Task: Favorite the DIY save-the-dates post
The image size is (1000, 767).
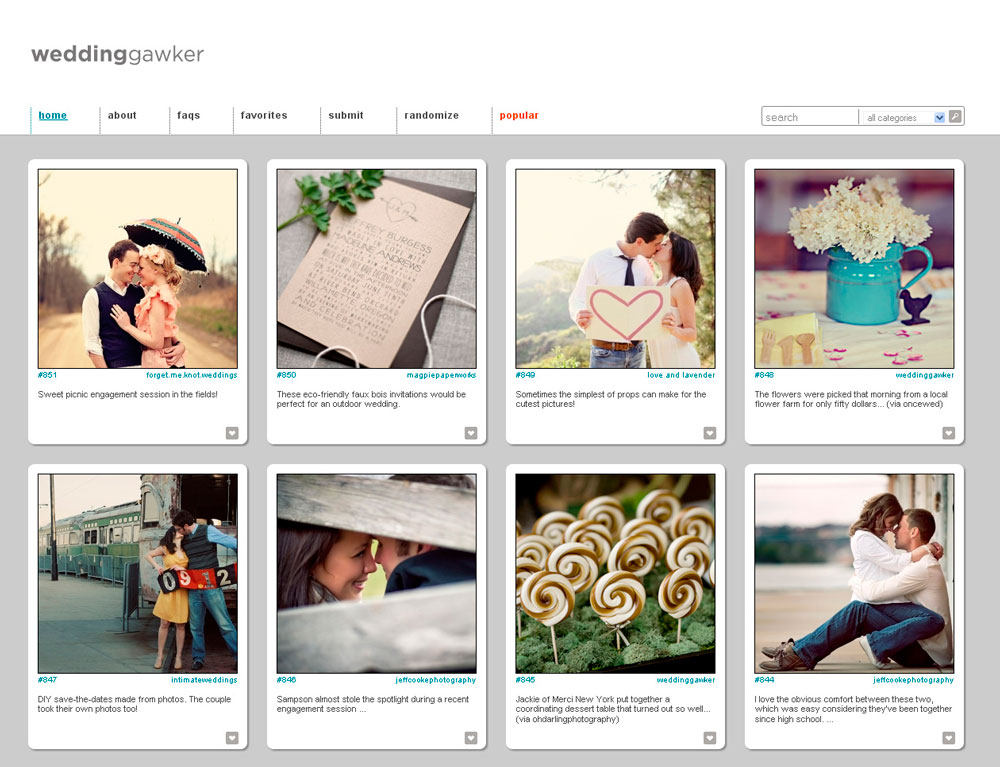Action: click(x=232, y=738)
